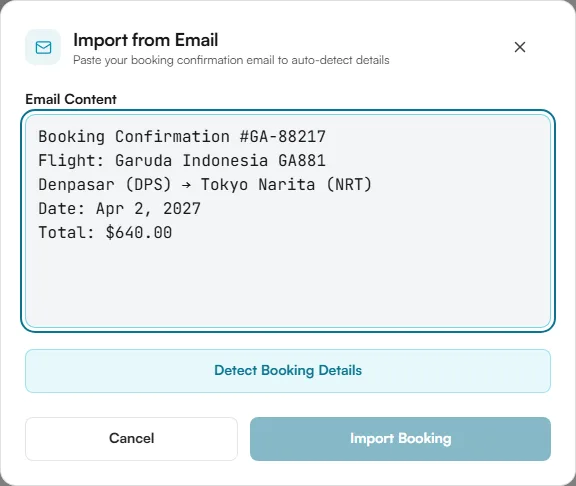
Task: Click the 'Total: $640.00' line
Action: click(x=105, y=233)
